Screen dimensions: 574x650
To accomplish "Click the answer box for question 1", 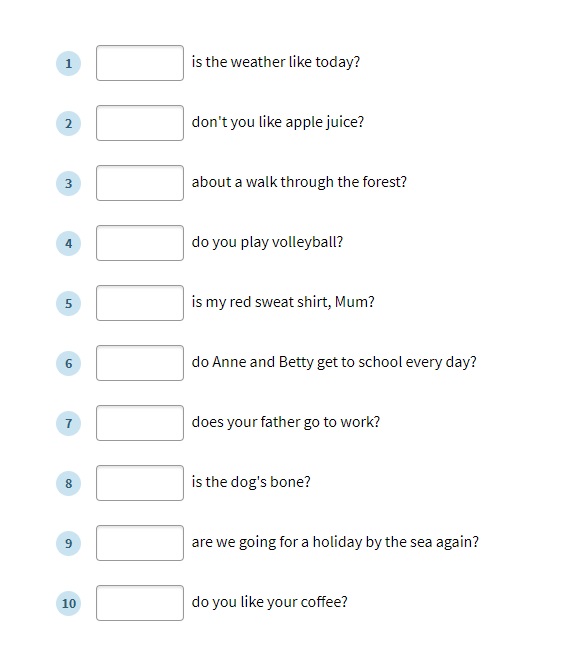I will pos(140,63).
